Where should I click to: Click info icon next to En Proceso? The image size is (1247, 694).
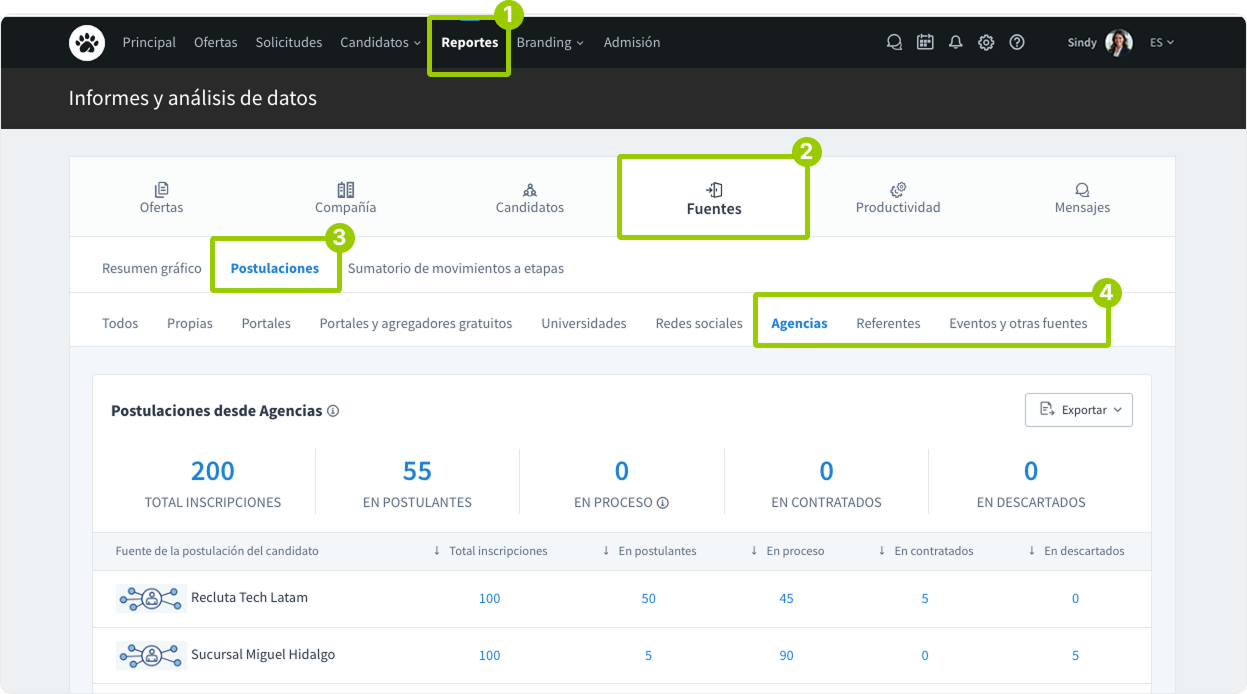663,503
